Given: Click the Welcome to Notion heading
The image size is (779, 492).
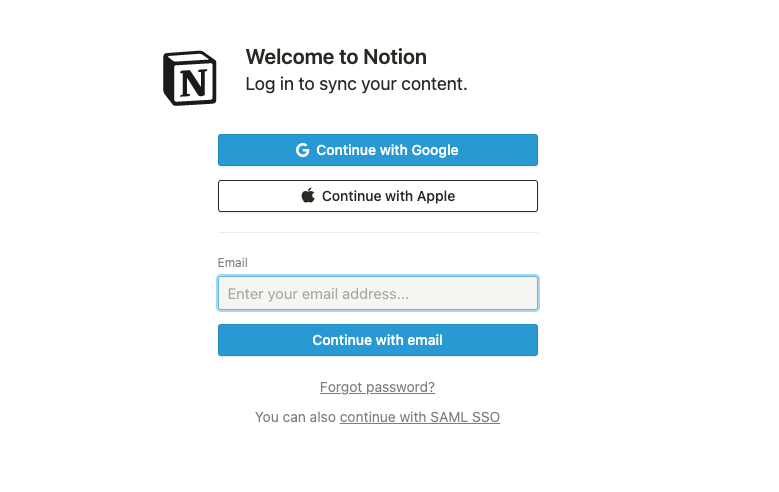Looking at the screenshot, I should 336,57.
